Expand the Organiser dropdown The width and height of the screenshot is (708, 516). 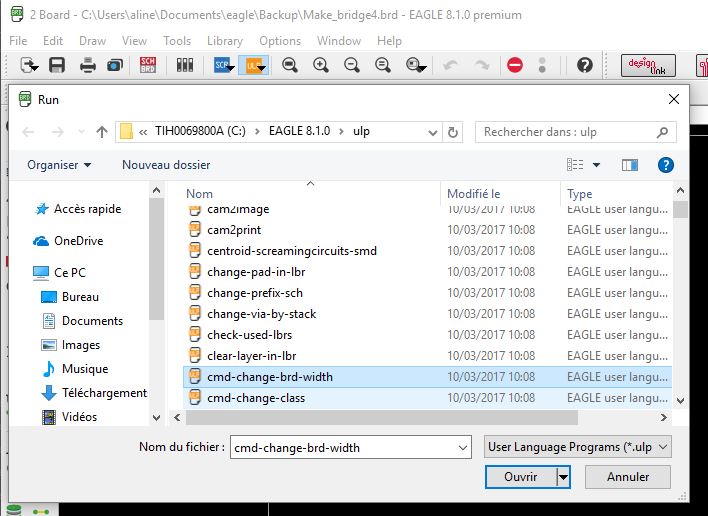click(x=59, y=165)
